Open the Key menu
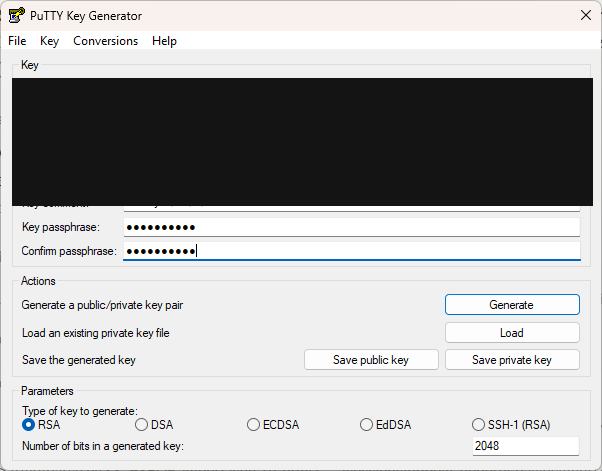The width and height of the screenshot is (602, 471). (x=50, y=41)
